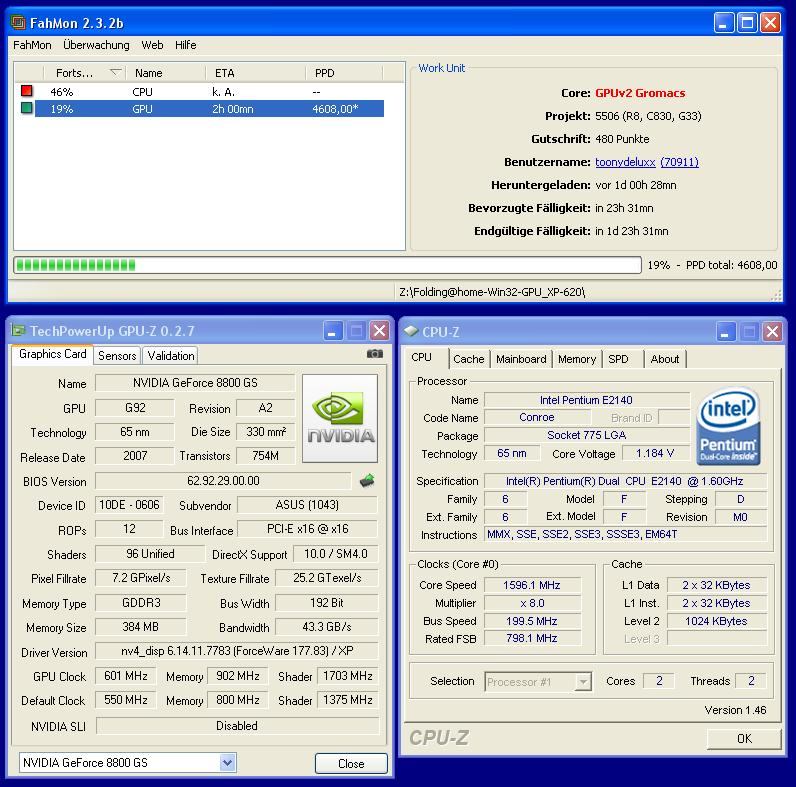The image size is (796, 787).
Task: Click the FahMon status bar folder path
Action: click(492, 292)
